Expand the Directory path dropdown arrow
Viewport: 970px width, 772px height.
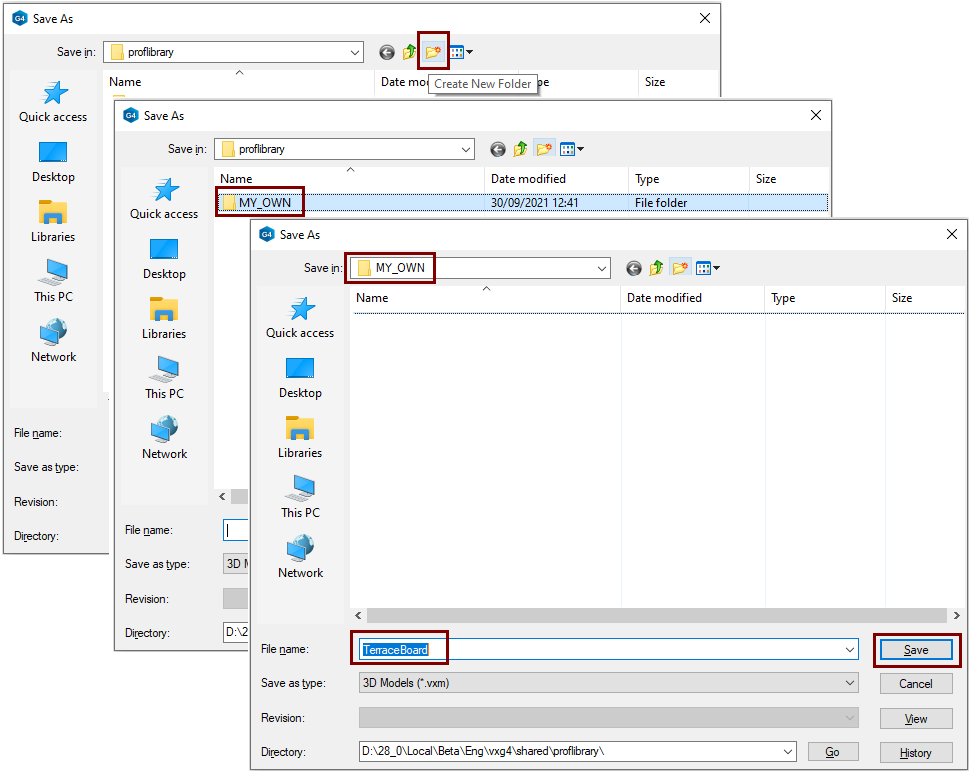(788, 752)
